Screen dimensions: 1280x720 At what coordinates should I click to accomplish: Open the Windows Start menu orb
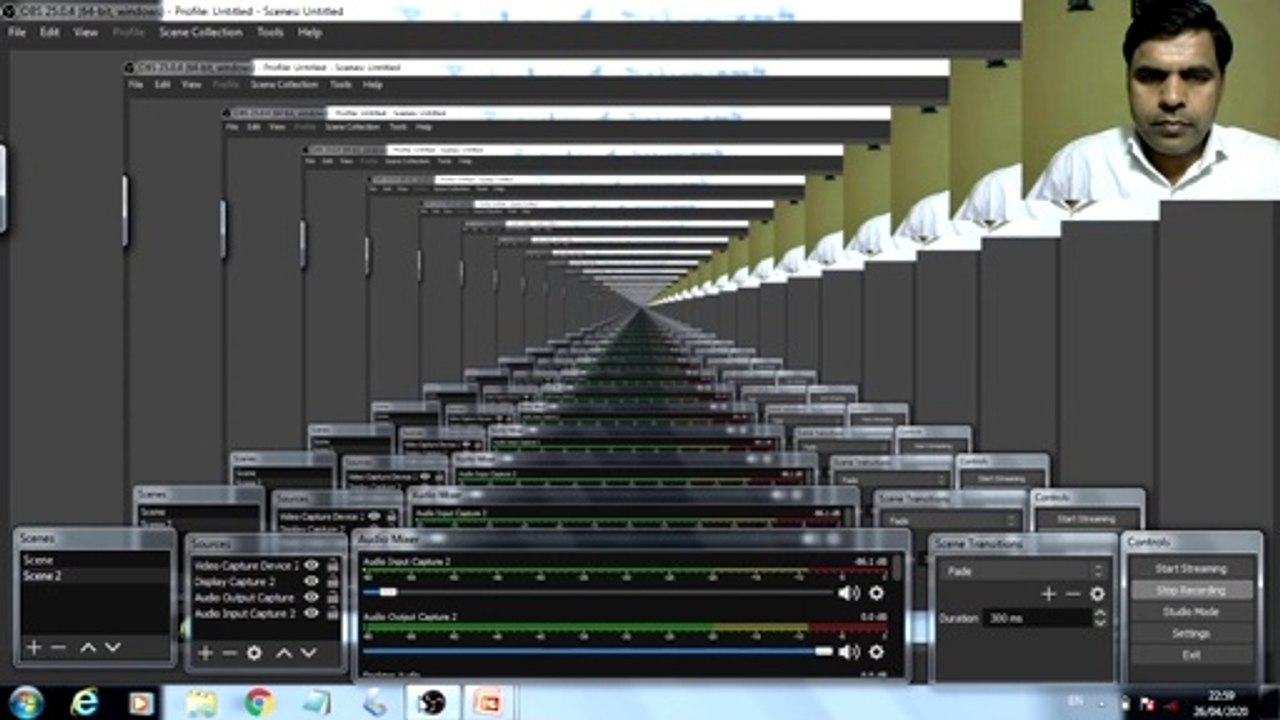25,702
